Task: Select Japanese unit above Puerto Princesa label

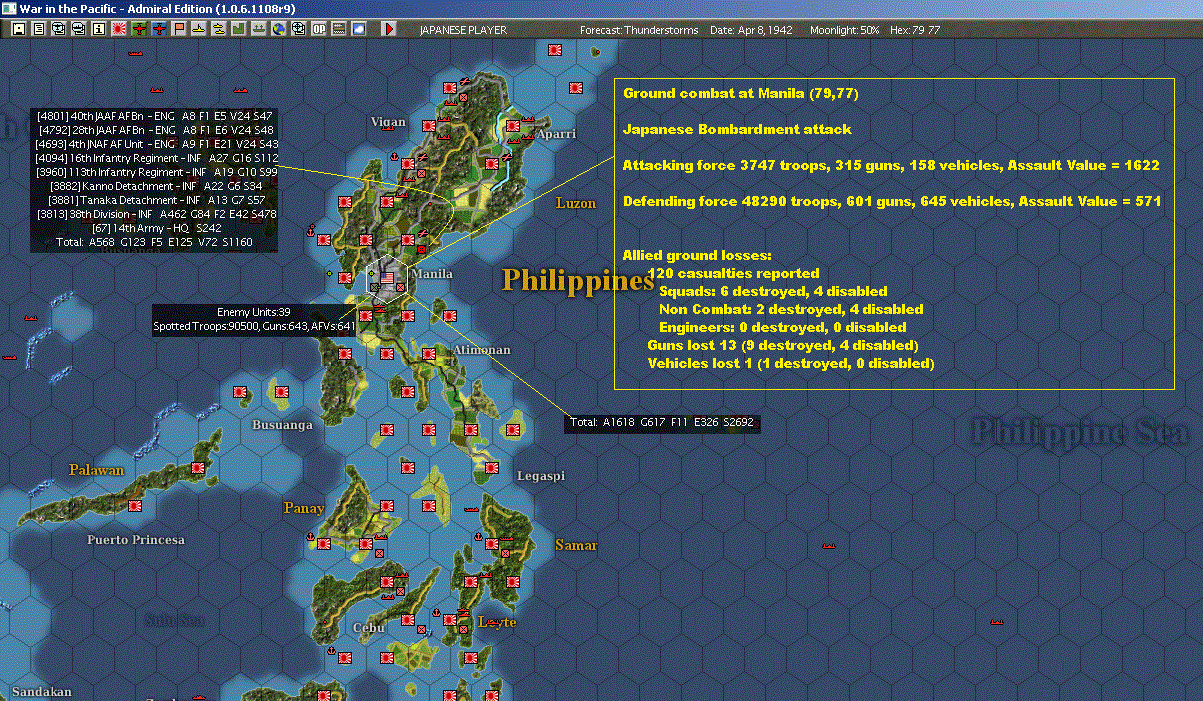Action: pyautogui.click(x=133, y=505)
